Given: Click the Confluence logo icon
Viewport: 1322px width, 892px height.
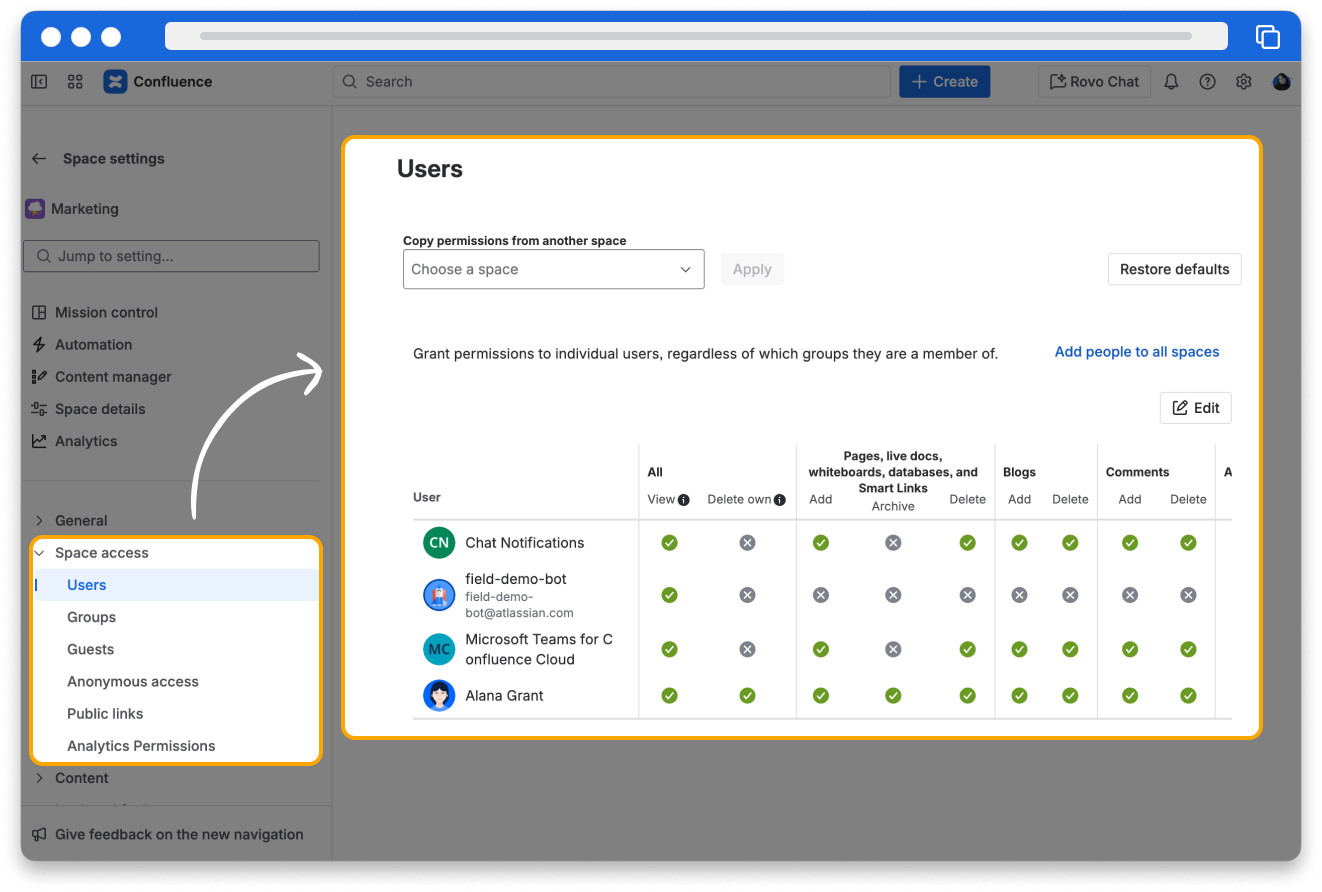Looking at the screenshot, I should (x=115, y=82).
